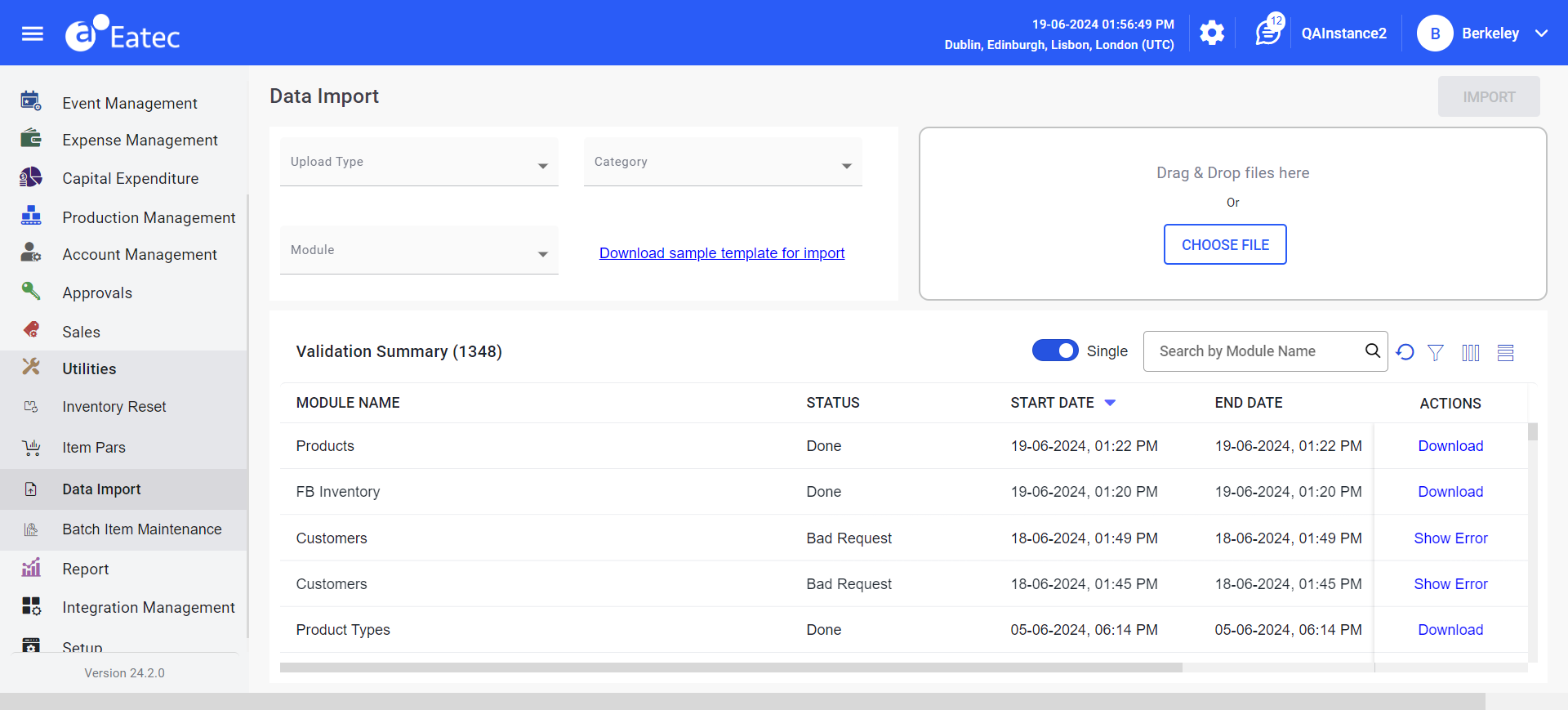The width and height of the screenshot is (1568, 710).
Task: Click the Sales tag icon
Action: point(31,329)
